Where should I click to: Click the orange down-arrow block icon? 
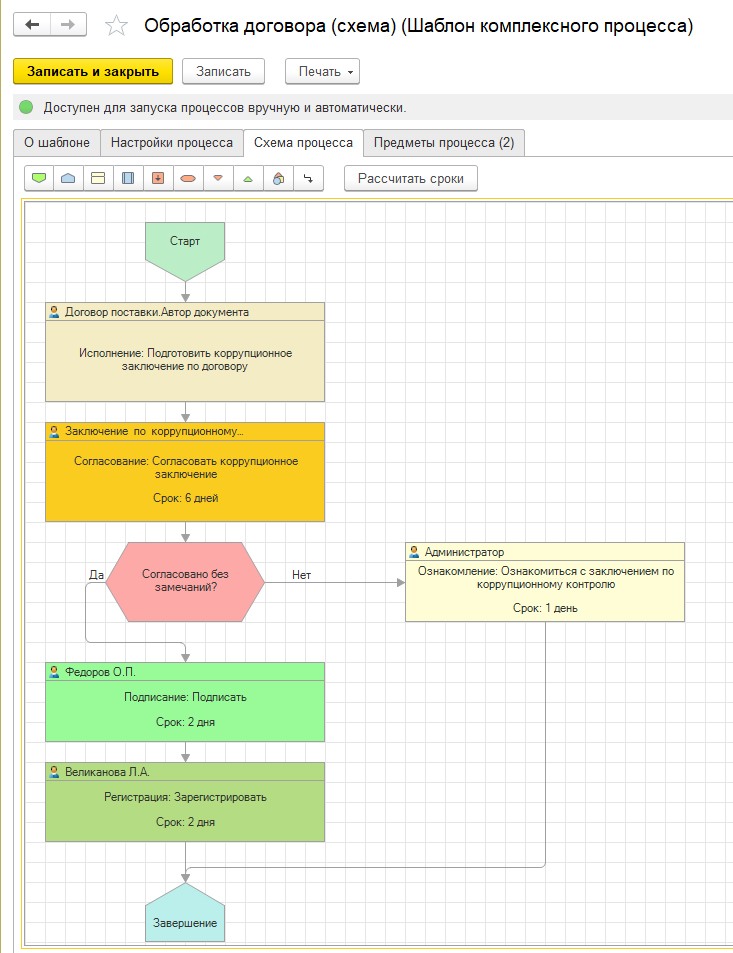158,178
